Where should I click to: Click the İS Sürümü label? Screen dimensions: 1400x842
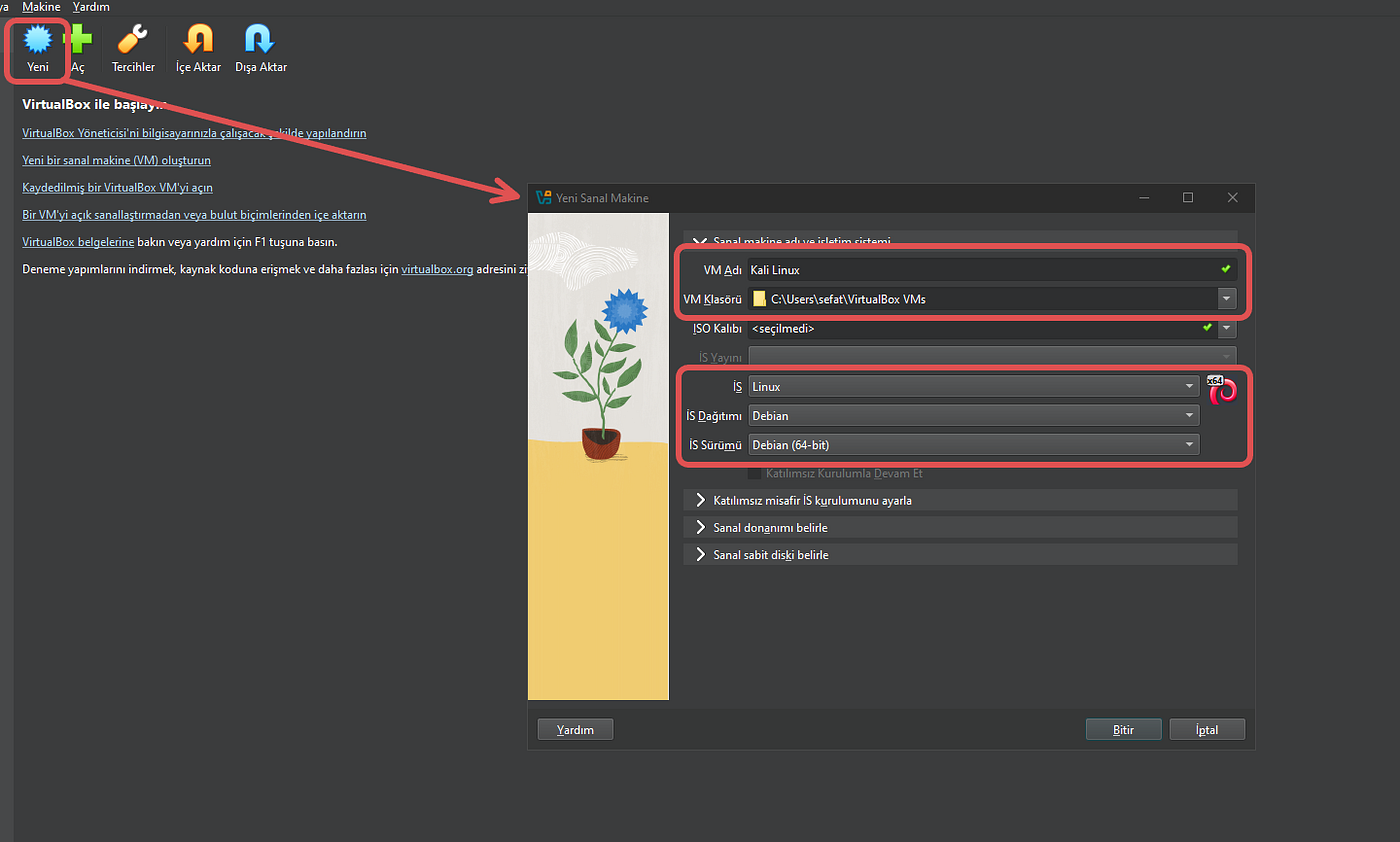click(x=715, y=444)
